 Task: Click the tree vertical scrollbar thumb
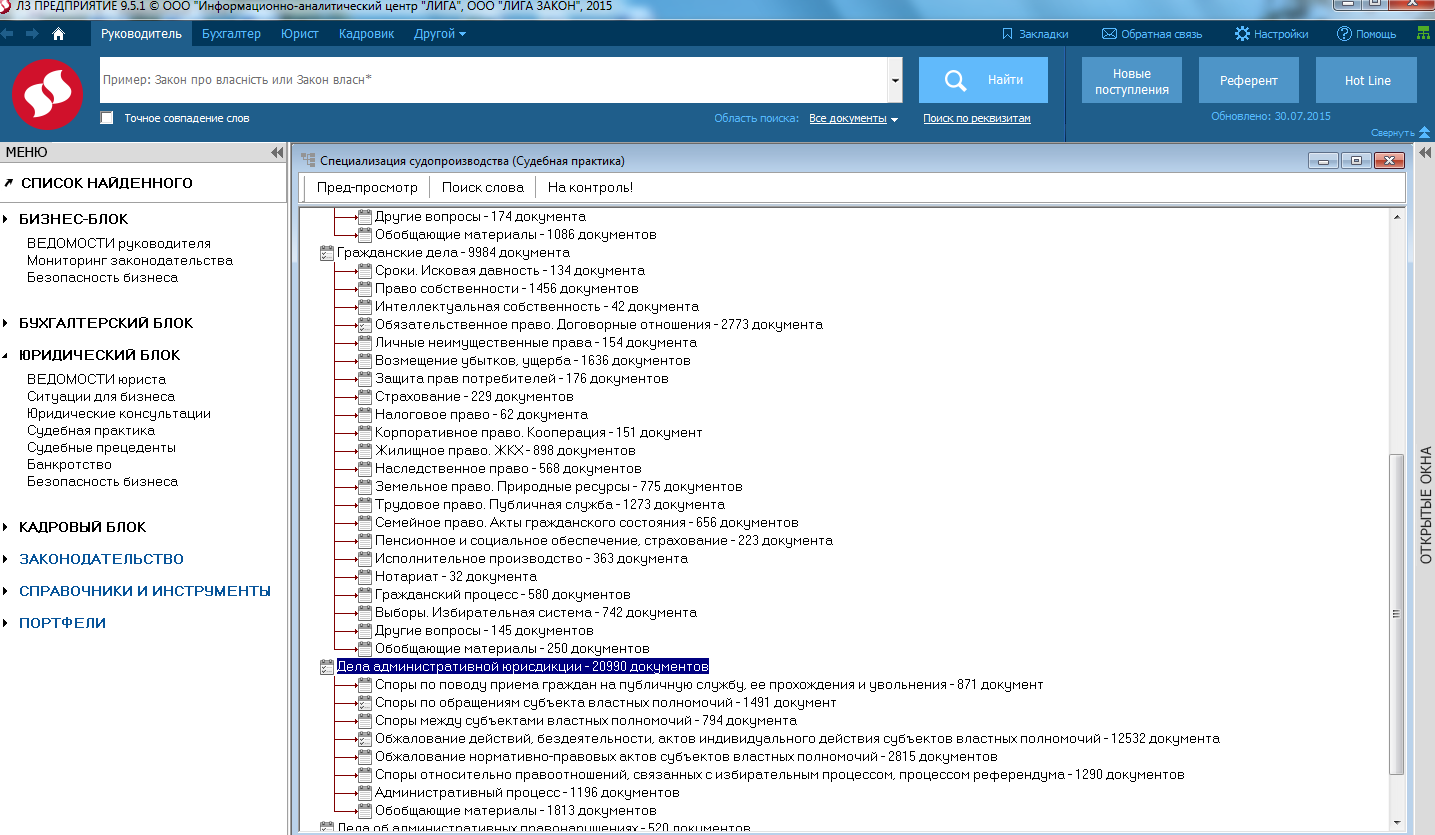tap(1397, 614)
